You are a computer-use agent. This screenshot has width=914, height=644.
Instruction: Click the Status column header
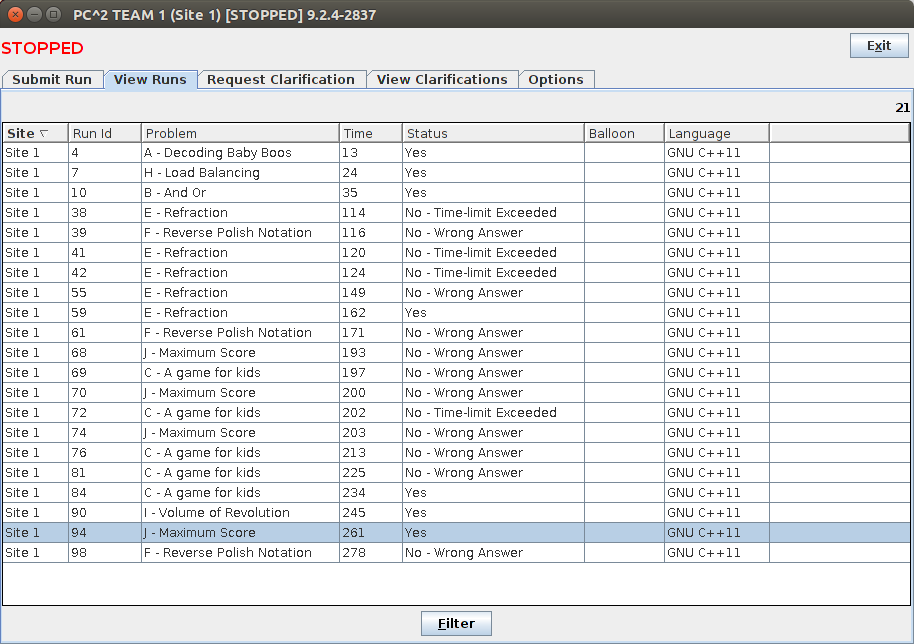(x=493, y=133)
